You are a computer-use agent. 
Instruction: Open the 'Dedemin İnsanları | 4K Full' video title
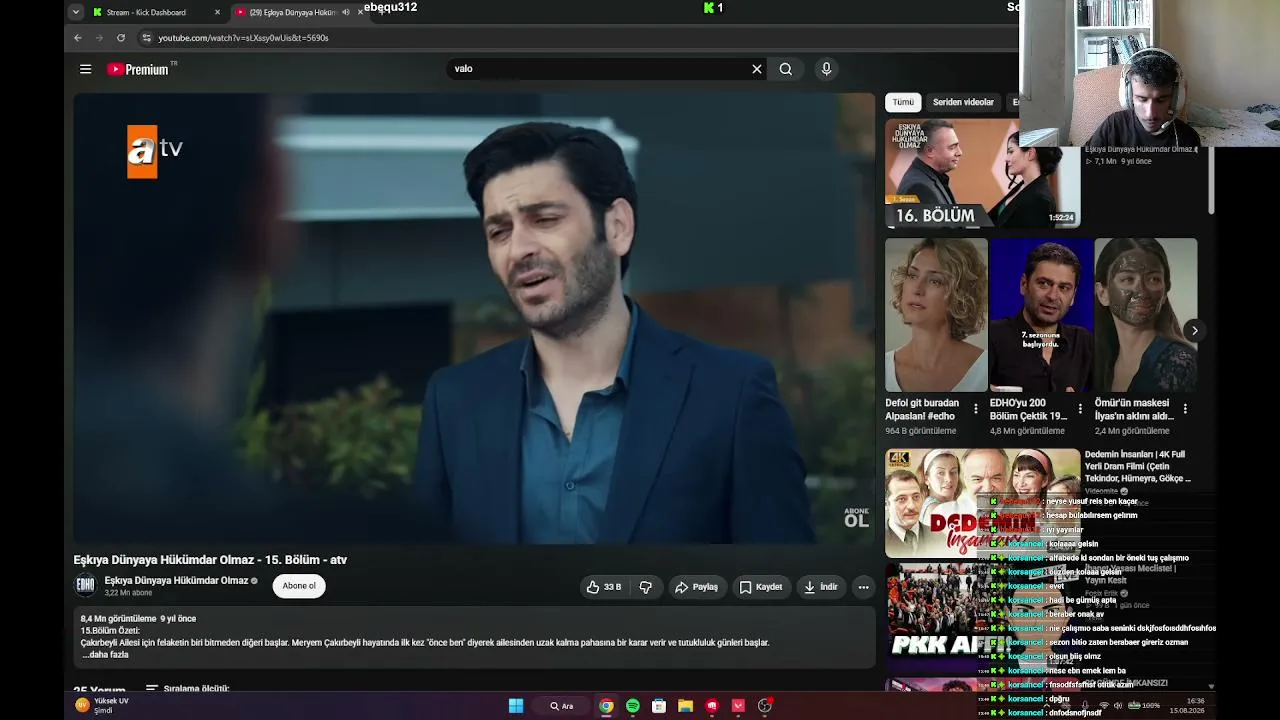(1138, 466)
